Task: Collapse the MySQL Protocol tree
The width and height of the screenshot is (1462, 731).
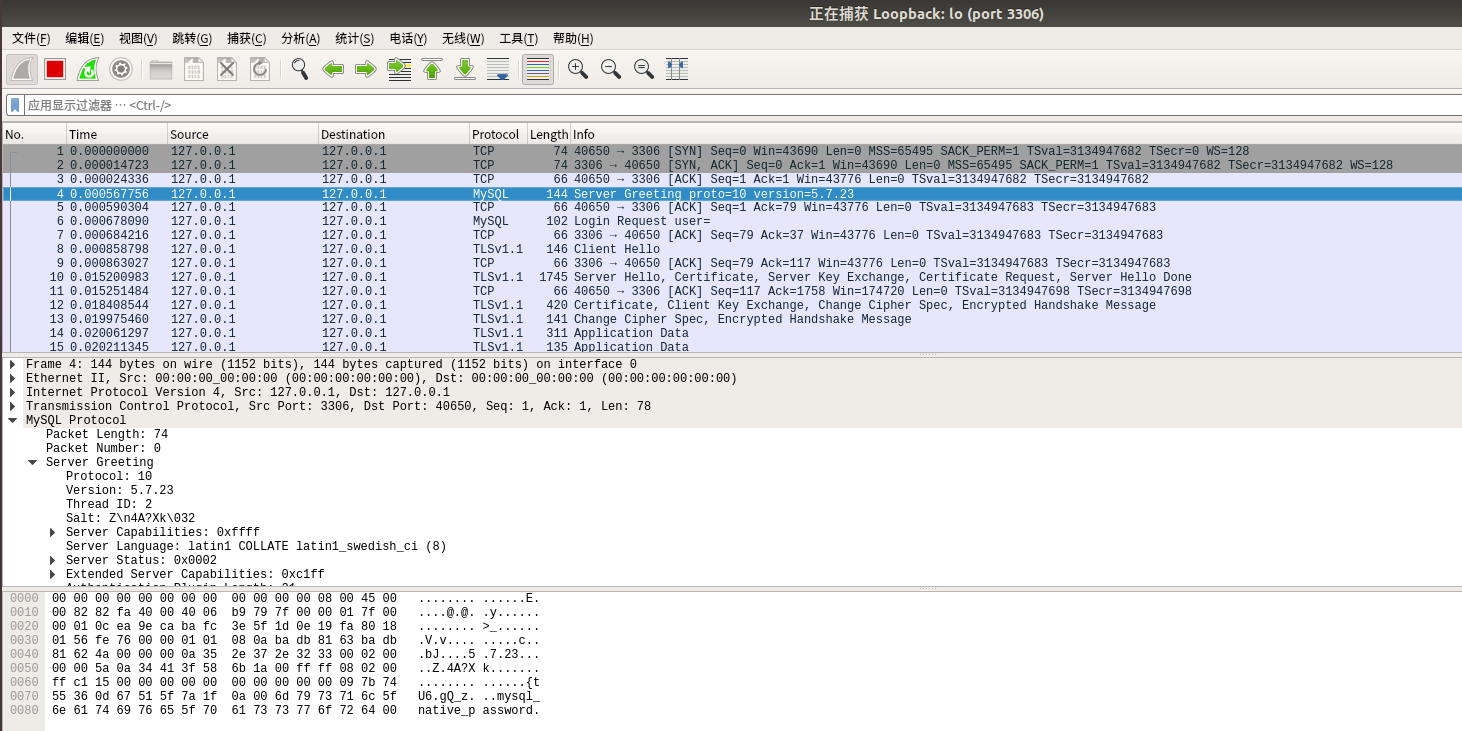Action: (12, 421)
